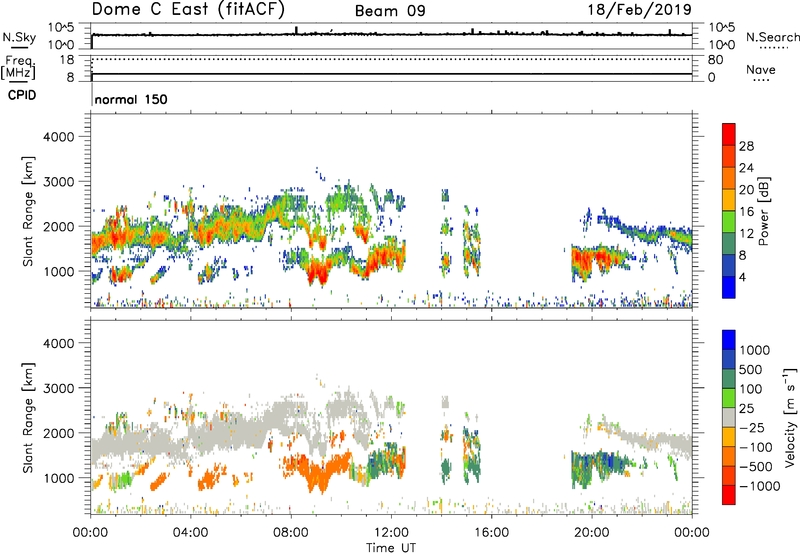
Task: Click the '4000' tick of the power panel
Action: click(59, 137)
